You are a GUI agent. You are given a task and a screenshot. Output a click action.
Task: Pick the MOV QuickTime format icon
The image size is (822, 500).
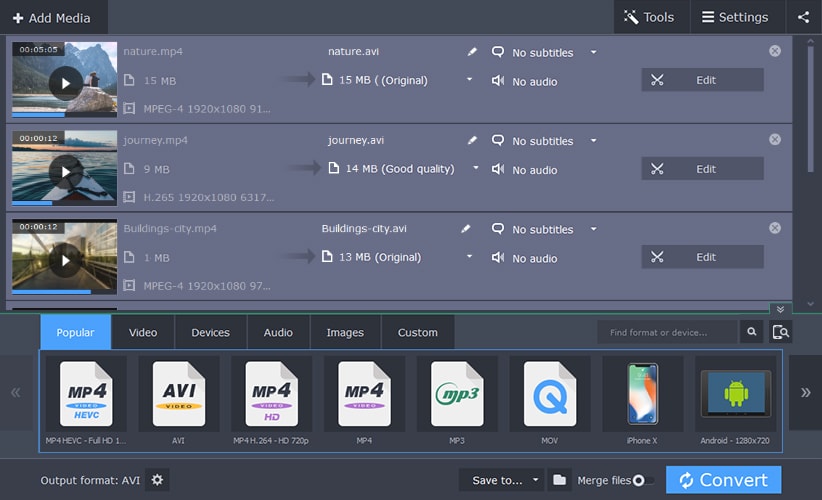click(x=550, y=394)
